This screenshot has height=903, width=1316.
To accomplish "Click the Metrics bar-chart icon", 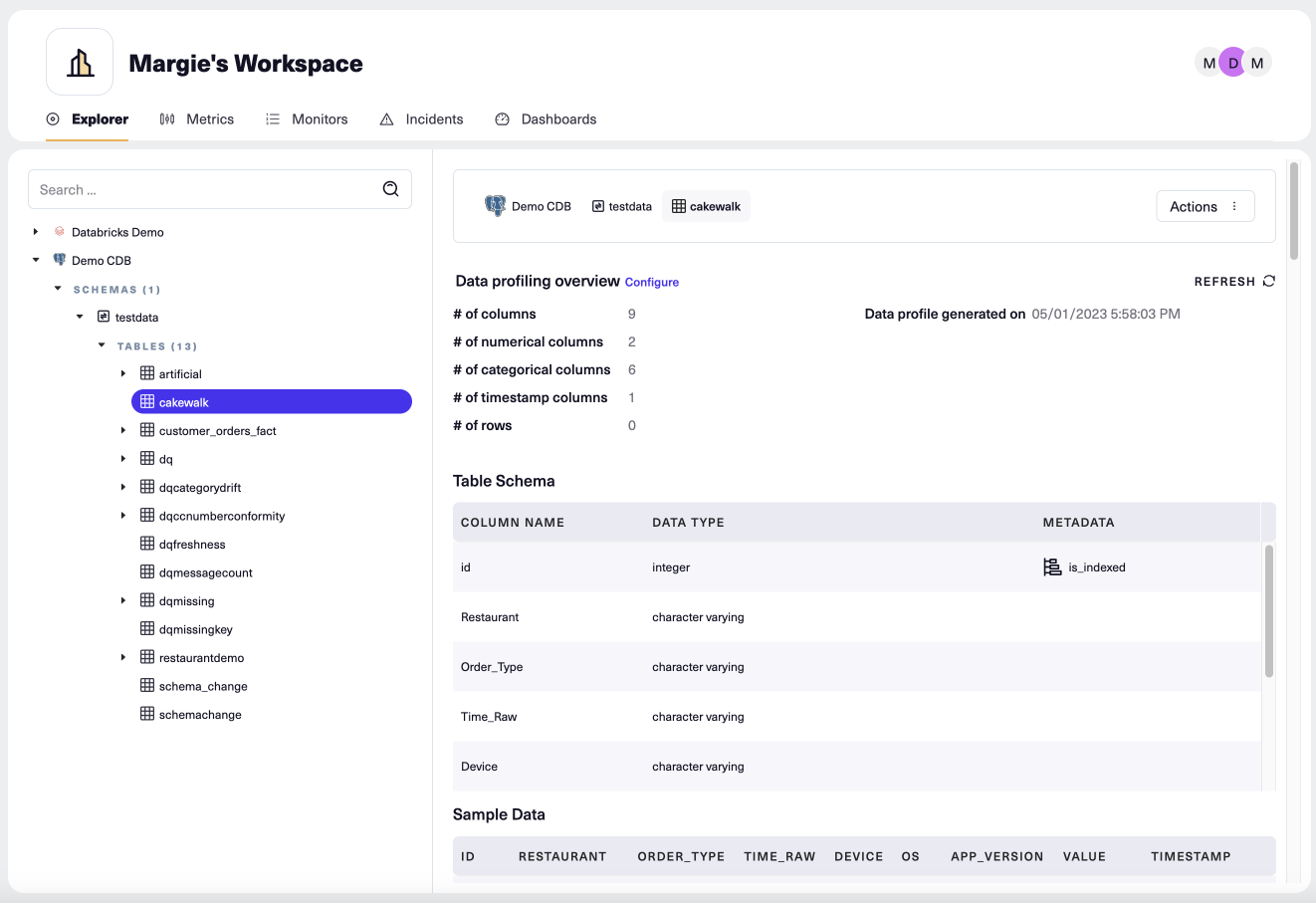I will 165,118.
